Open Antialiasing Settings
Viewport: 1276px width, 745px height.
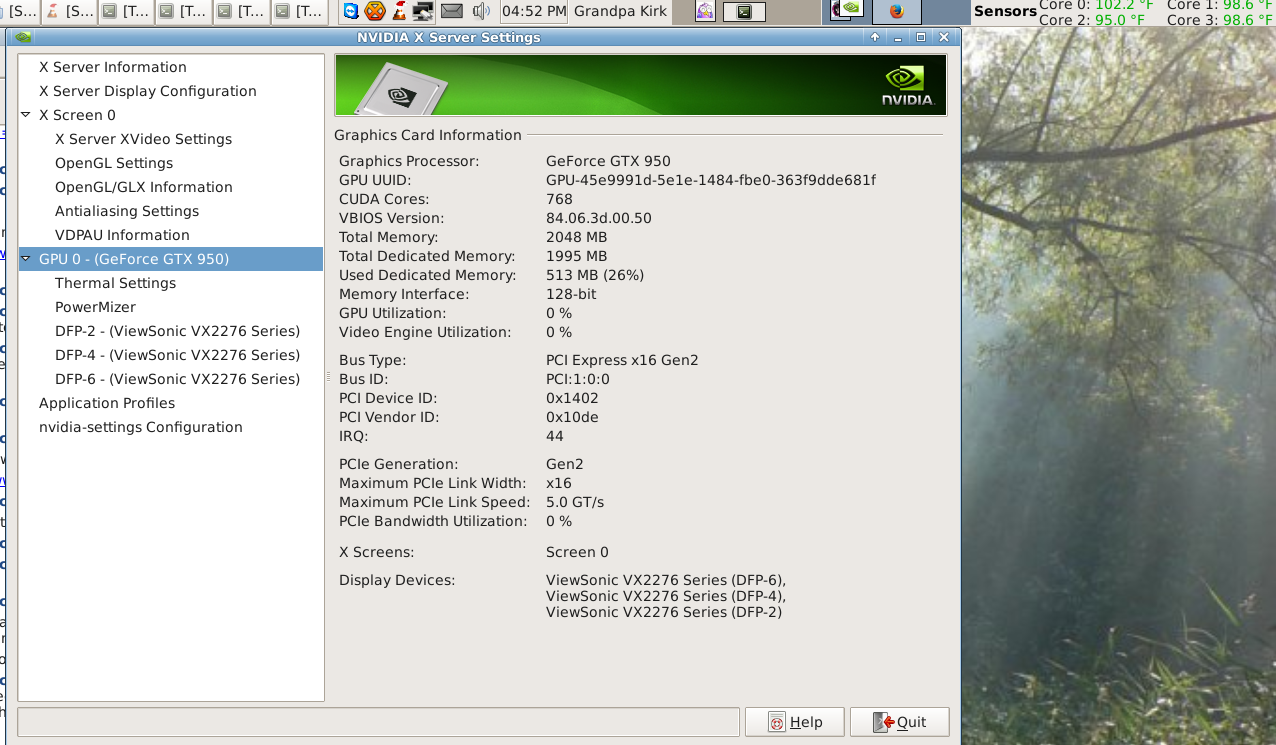pyautogui.click(x=127, y=211)
